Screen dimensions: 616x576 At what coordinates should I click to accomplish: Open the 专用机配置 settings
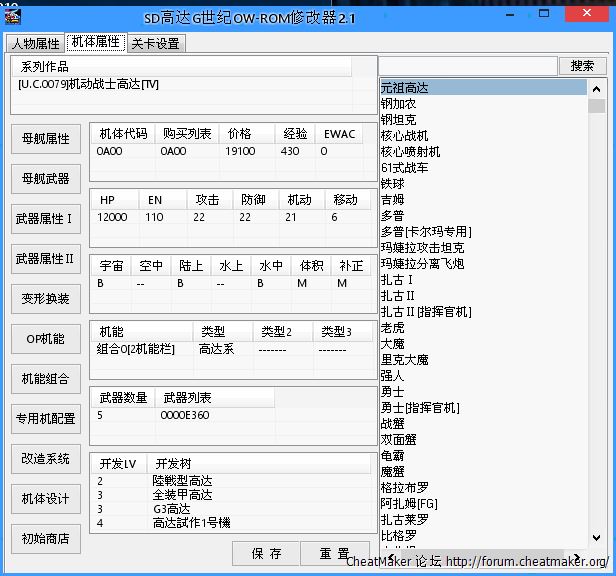coord(46,419)
